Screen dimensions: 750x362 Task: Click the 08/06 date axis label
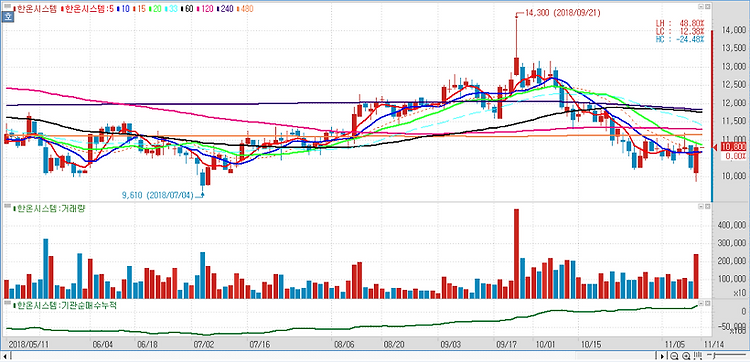click(343, 343)
